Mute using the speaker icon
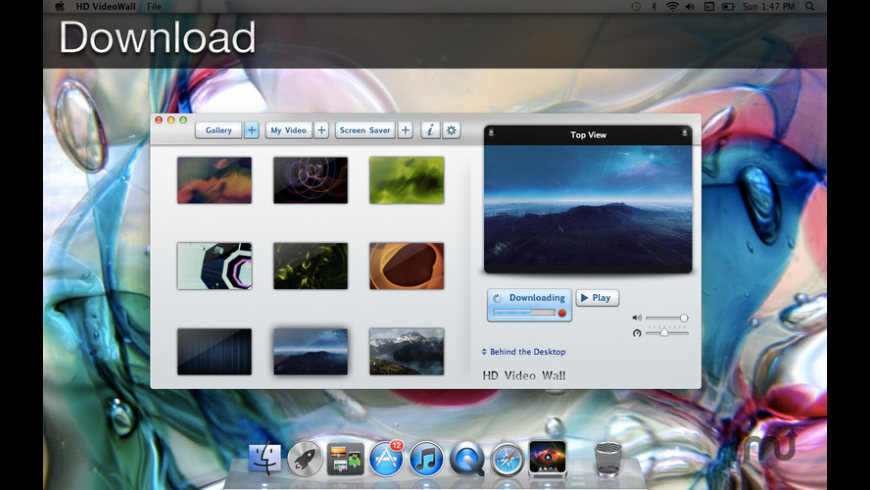The height and width of the screenshot is (490, 870). click(x=637, y=318)
